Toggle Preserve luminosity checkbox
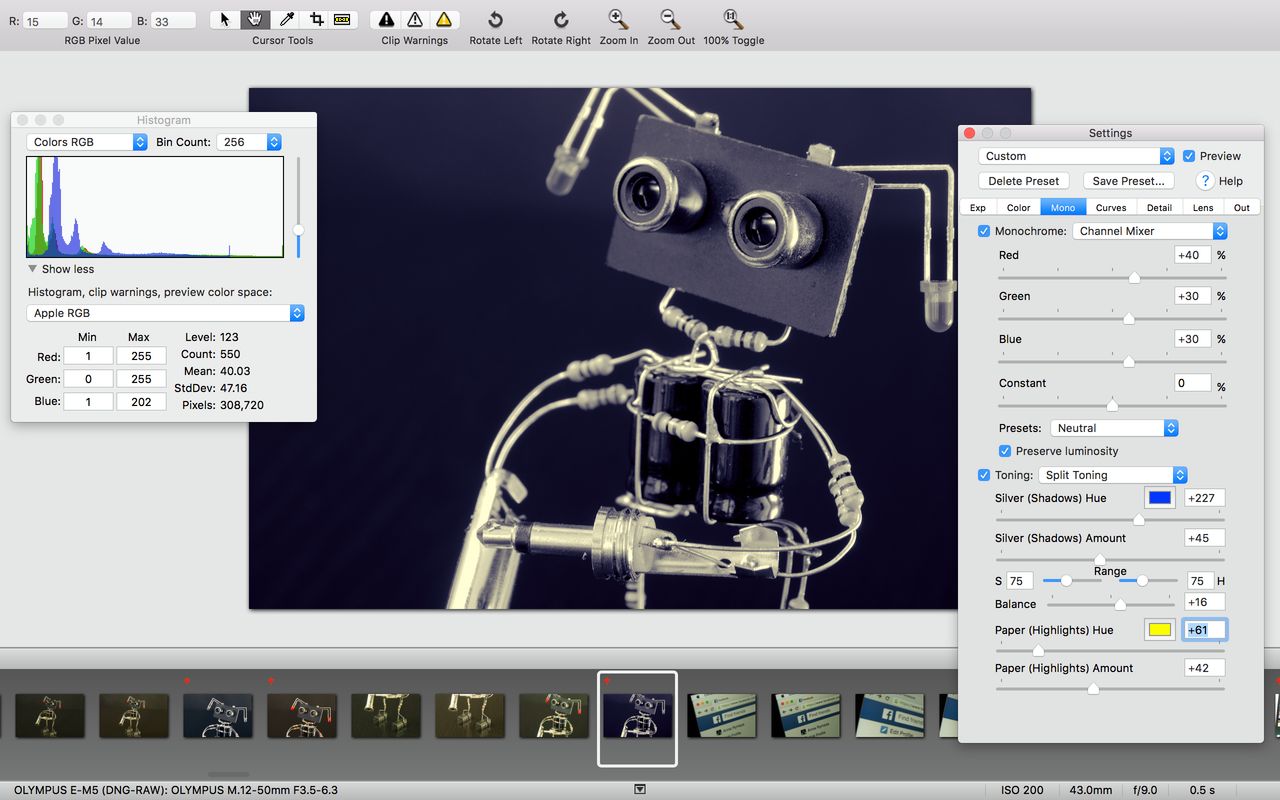This screenshot has width=1280, height=800. [x=1005, y=451]
